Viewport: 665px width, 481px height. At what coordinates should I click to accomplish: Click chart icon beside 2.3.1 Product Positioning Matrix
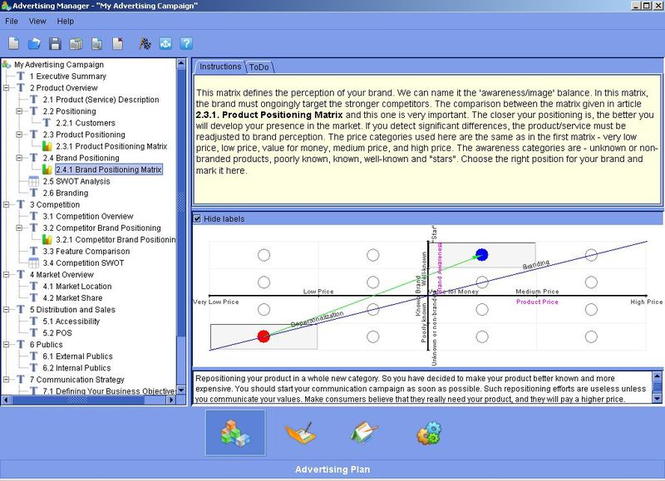click(x=47, y=146)
